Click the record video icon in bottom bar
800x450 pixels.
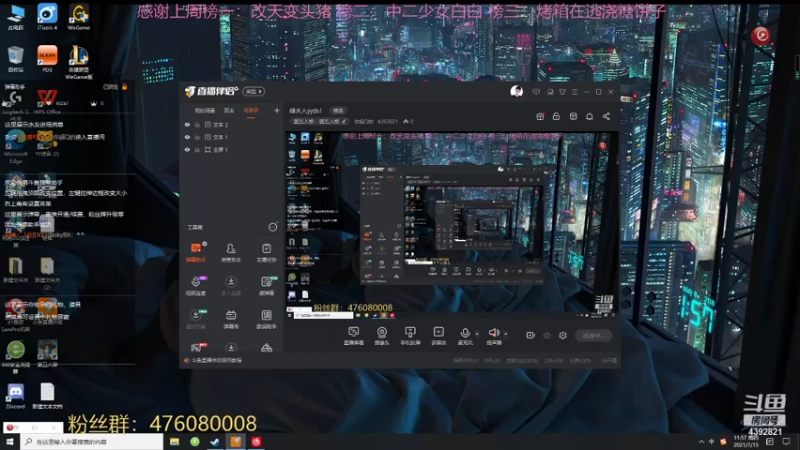(530, 335)
